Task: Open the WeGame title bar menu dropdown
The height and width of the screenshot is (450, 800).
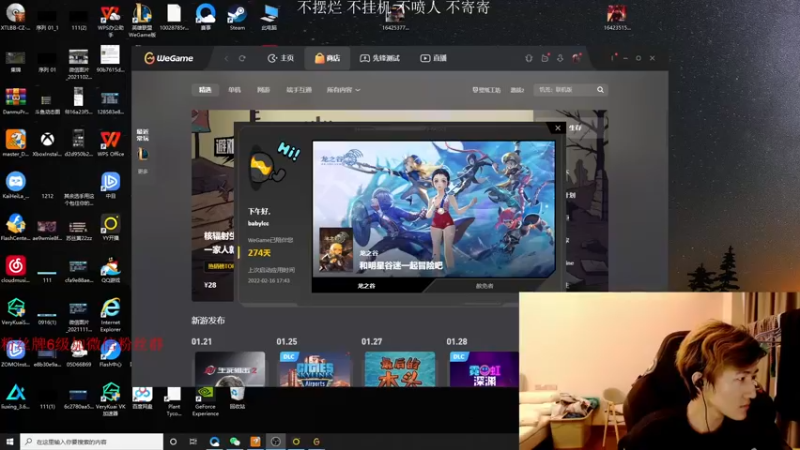Action: click(x=612, y=58)
